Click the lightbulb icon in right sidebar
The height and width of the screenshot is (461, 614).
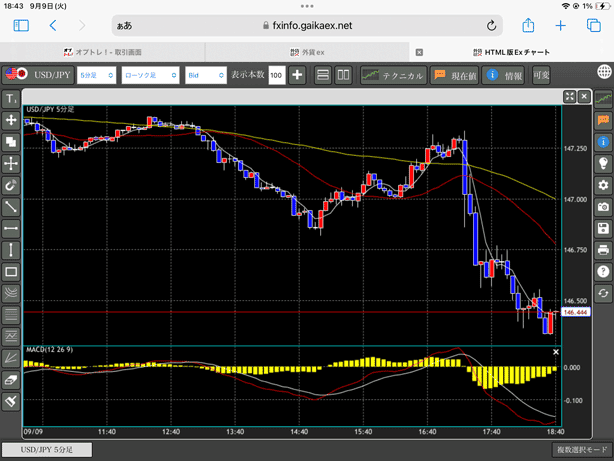(603, 163)
